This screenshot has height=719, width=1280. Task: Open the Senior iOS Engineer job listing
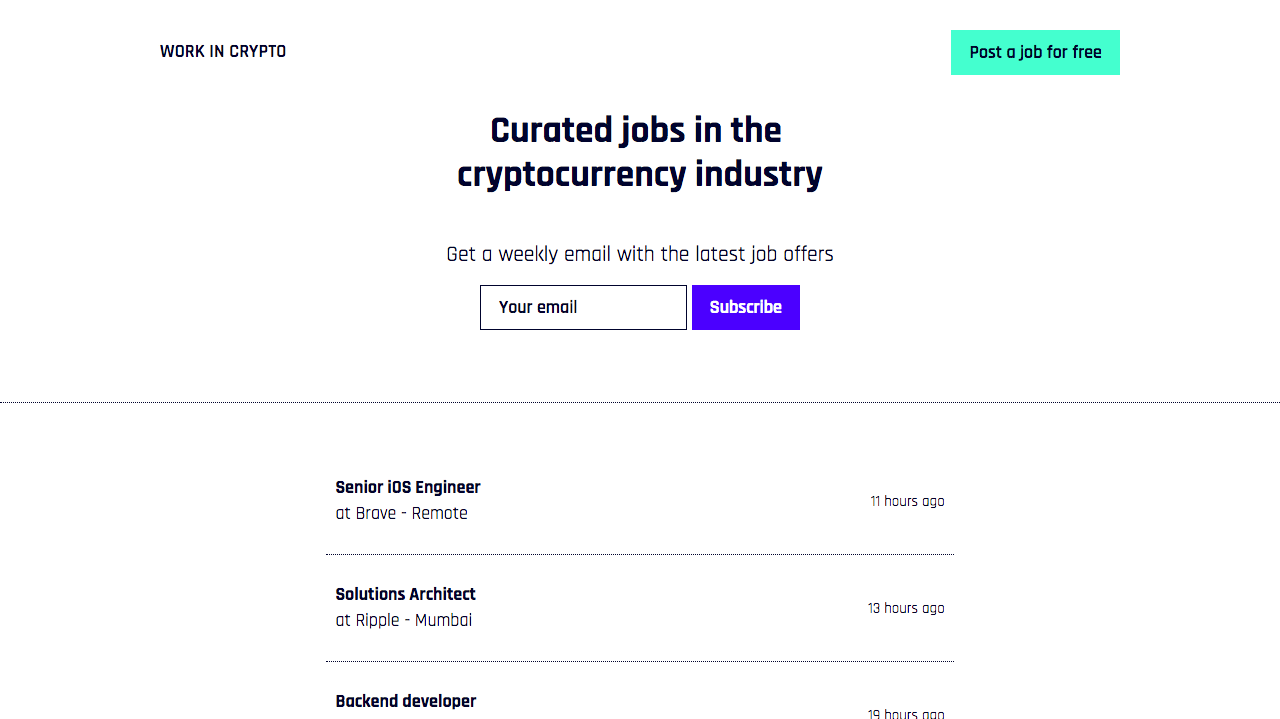pyautogui.click(x=408, y=487)
